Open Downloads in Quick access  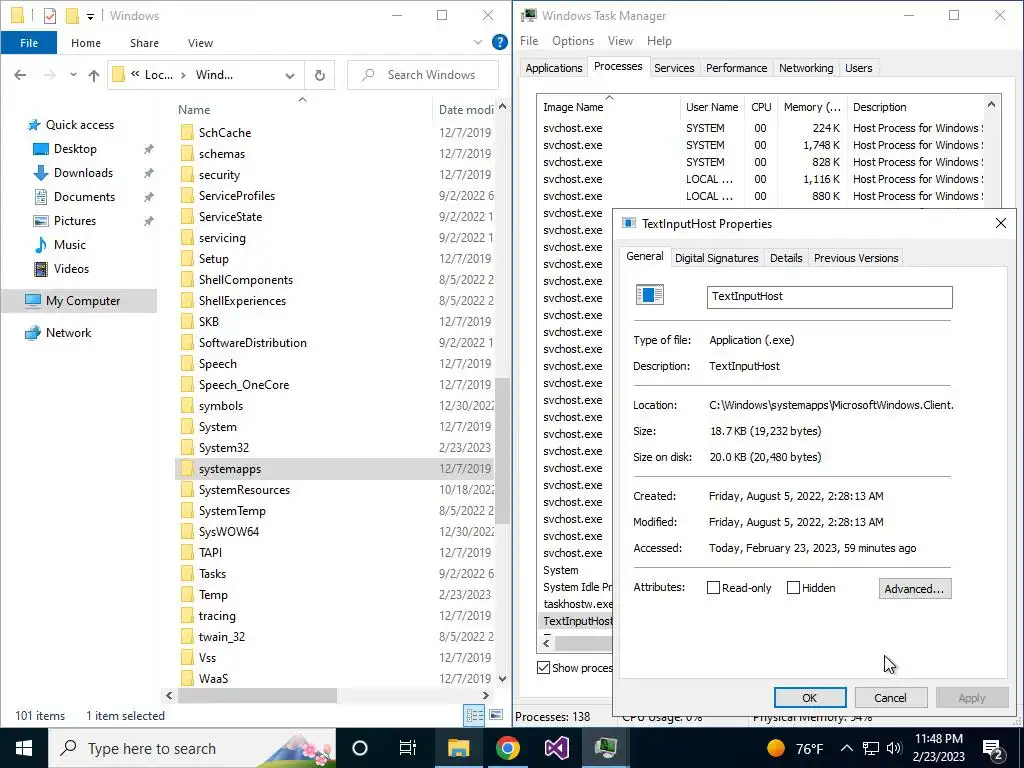83,173
